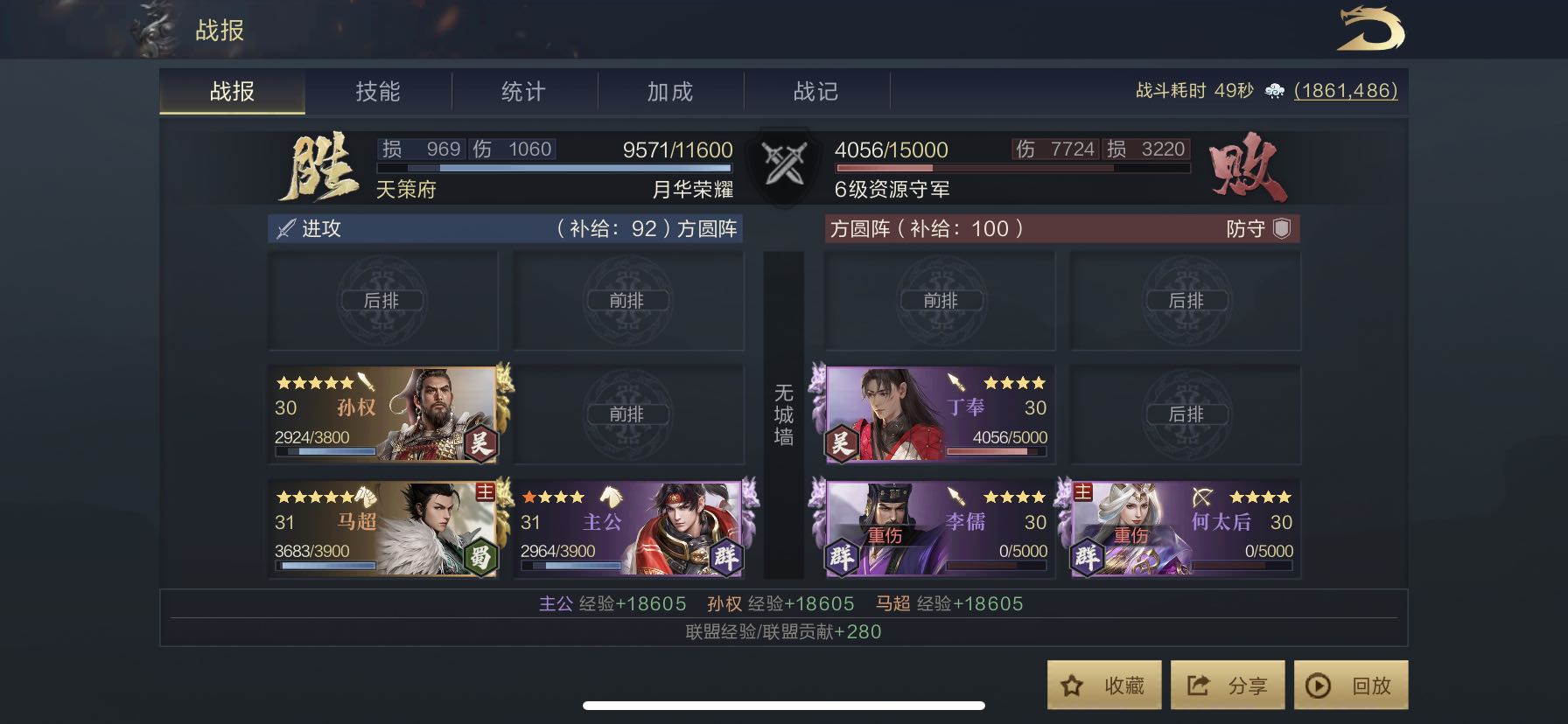Viewport: 1568px width, 724px height.
Task: Click the 吴 faction badge on 孙权 card
Action: coord(479,443)
